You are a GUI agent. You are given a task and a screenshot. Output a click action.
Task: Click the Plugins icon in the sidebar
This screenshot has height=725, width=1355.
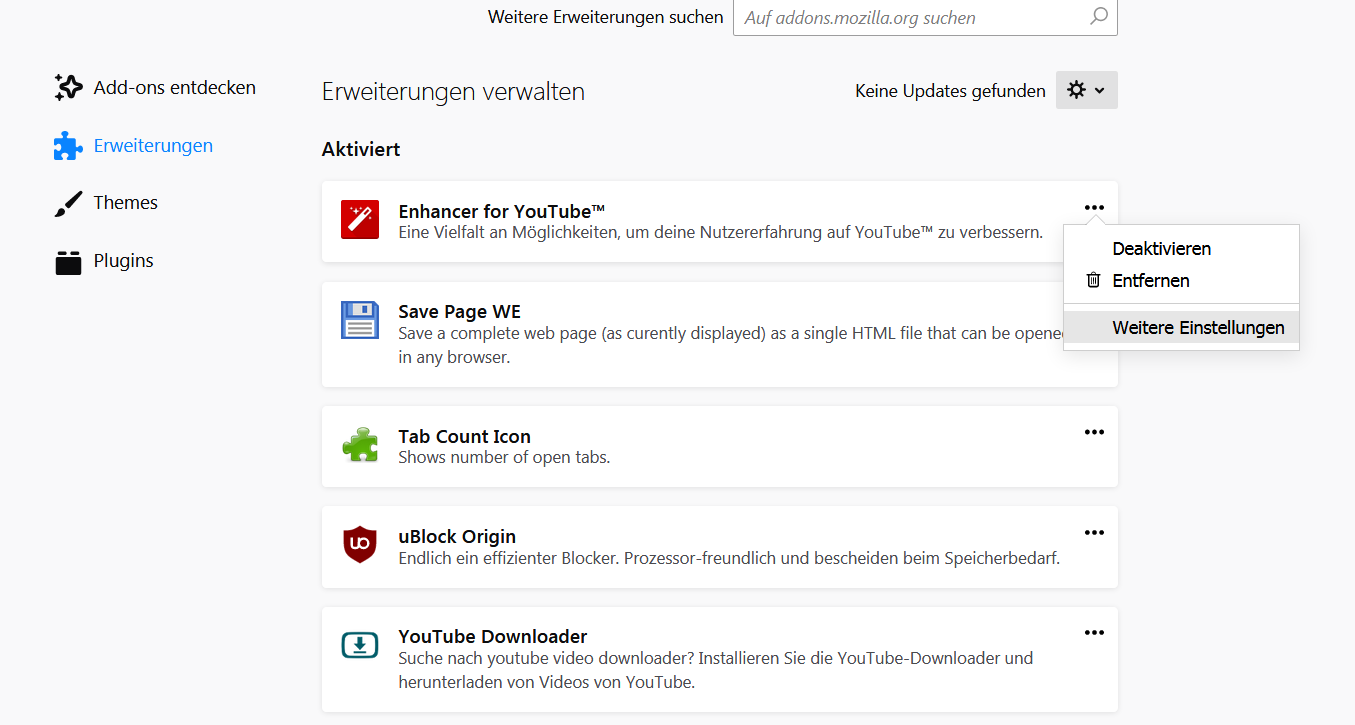click(68, 261)
